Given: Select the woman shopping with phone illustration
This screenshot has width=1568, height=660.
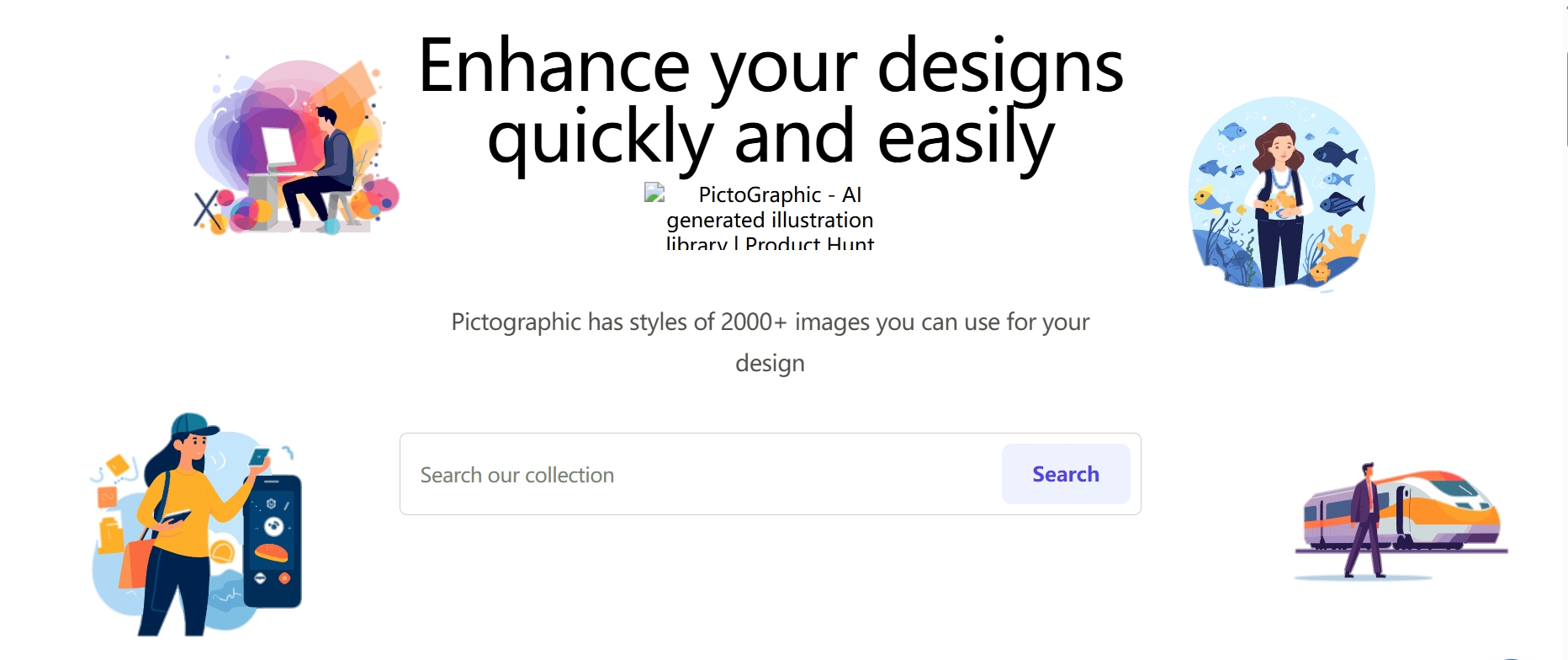Looking at the screenshot, I should [x=196, y=524].
